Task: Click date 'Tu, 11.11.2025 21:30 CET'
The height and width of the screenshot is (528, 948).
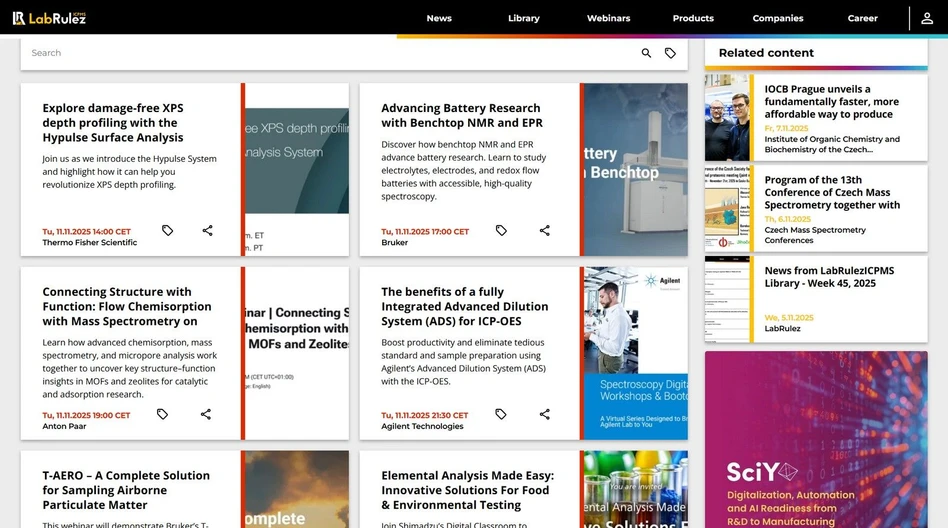Action: [424, 416]
